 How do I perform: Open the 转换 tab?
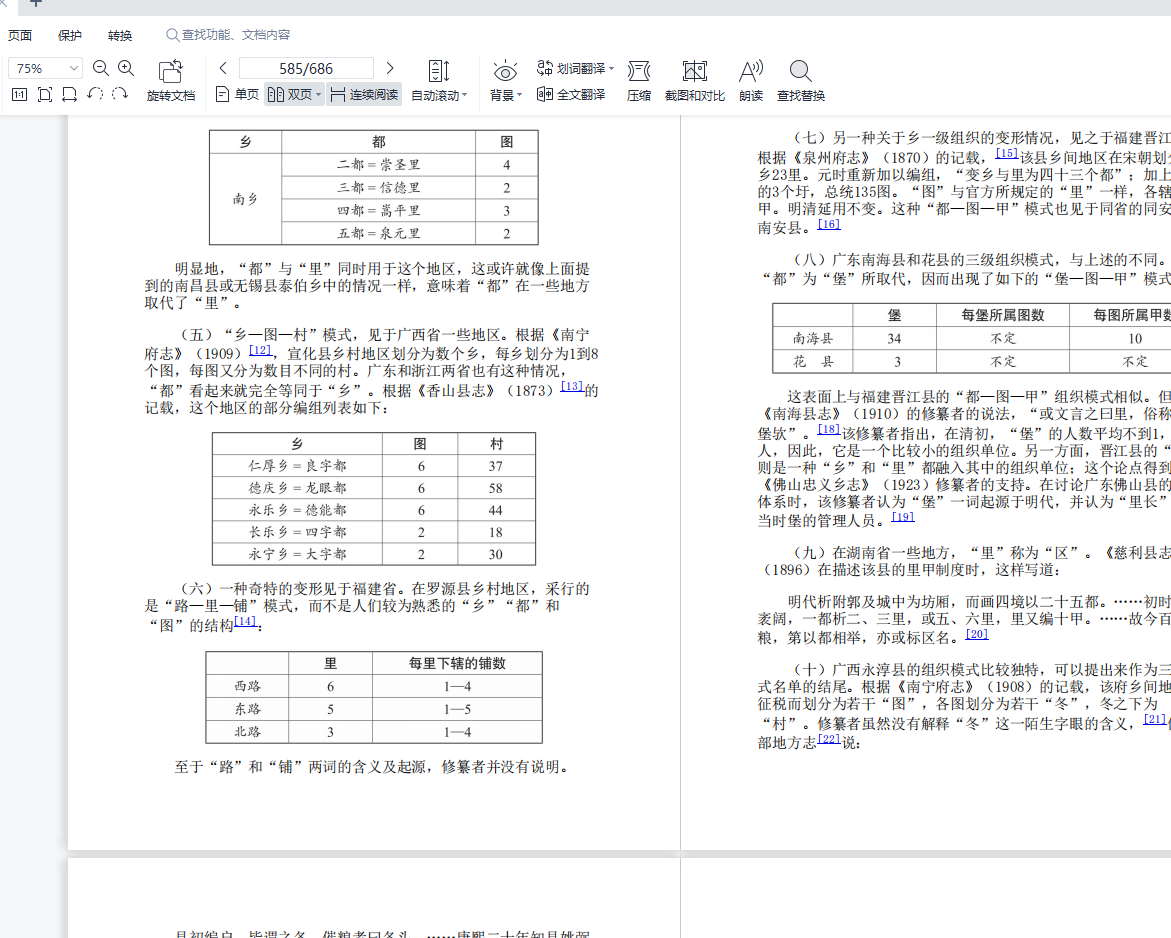[119, 35]
